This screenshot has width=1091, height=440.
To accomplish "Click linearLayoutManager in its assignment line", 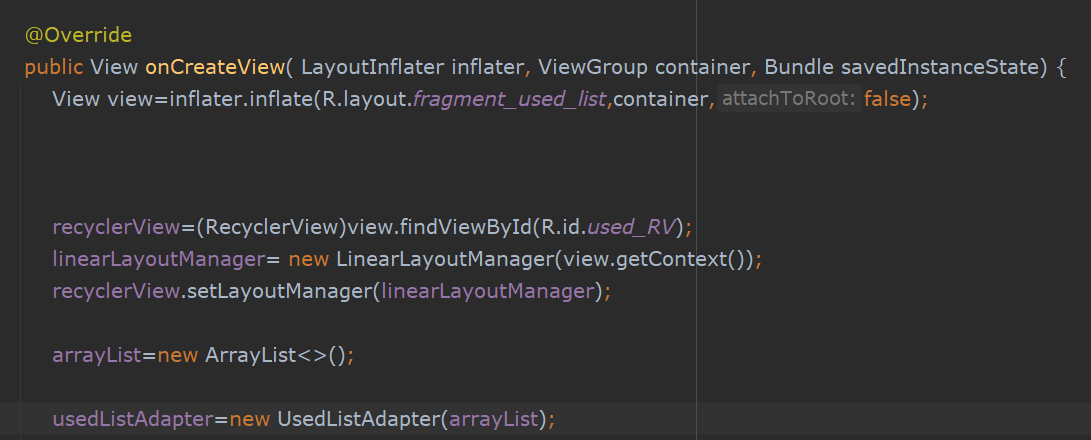I will (x=159, y=260).
